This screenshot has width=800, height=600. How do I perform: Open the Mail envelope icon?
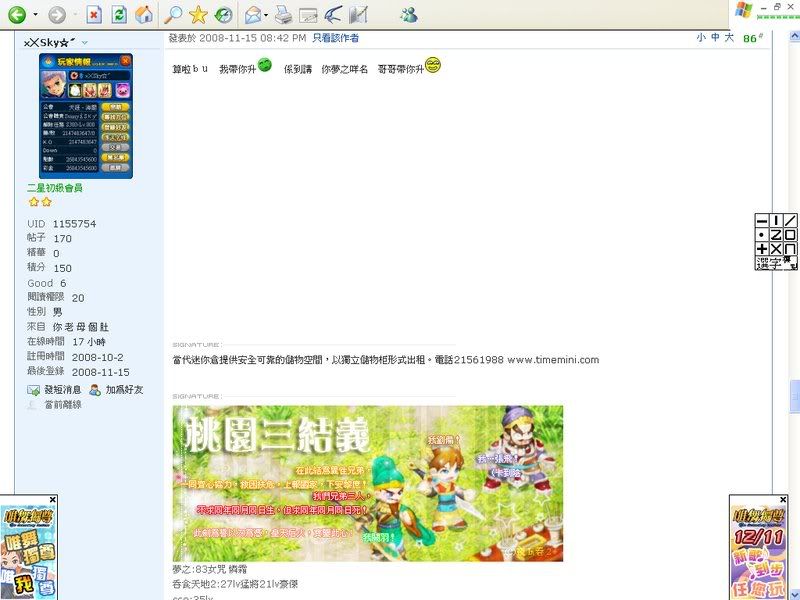253,15
